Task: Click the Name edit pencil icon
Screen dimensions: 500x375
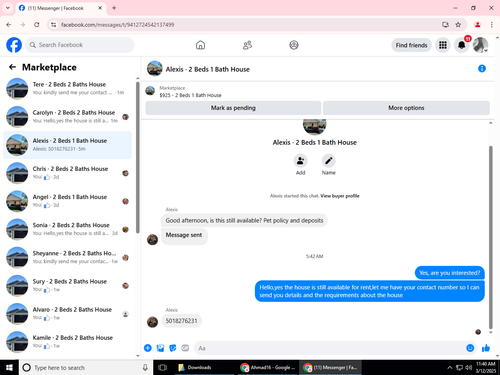Action: (329, 161)
